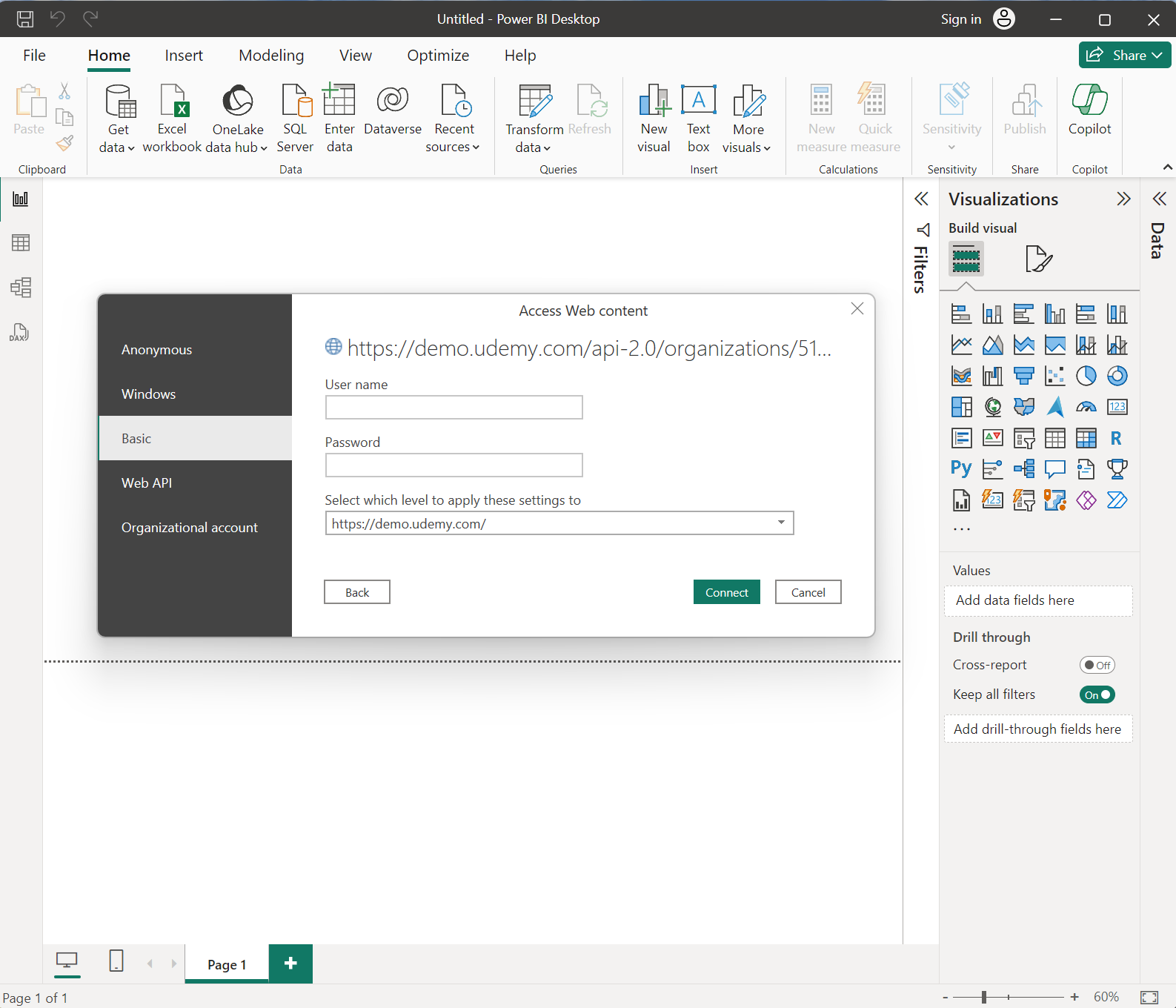Open DAX query view in sidebar
Screen dimensions: 1176x1008
tap(19, 332)
